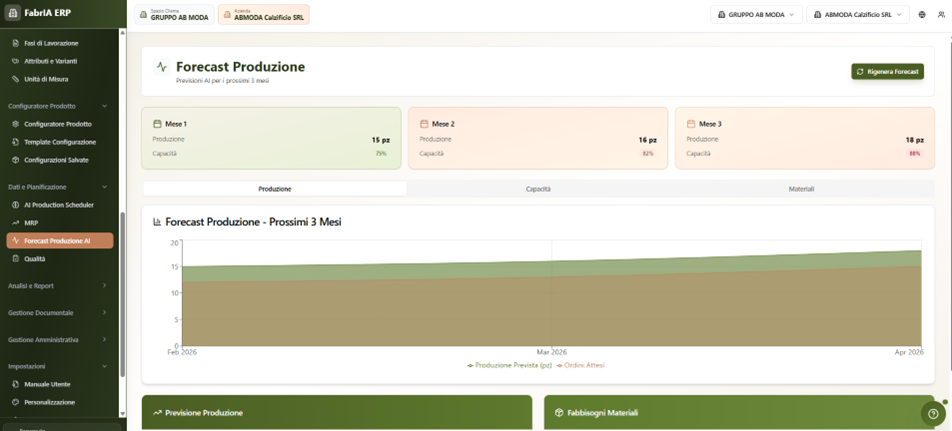Click the Template Configurazione file icon
Image resolution: width=952 pixels, height=431 pixels.
[16, 142]
